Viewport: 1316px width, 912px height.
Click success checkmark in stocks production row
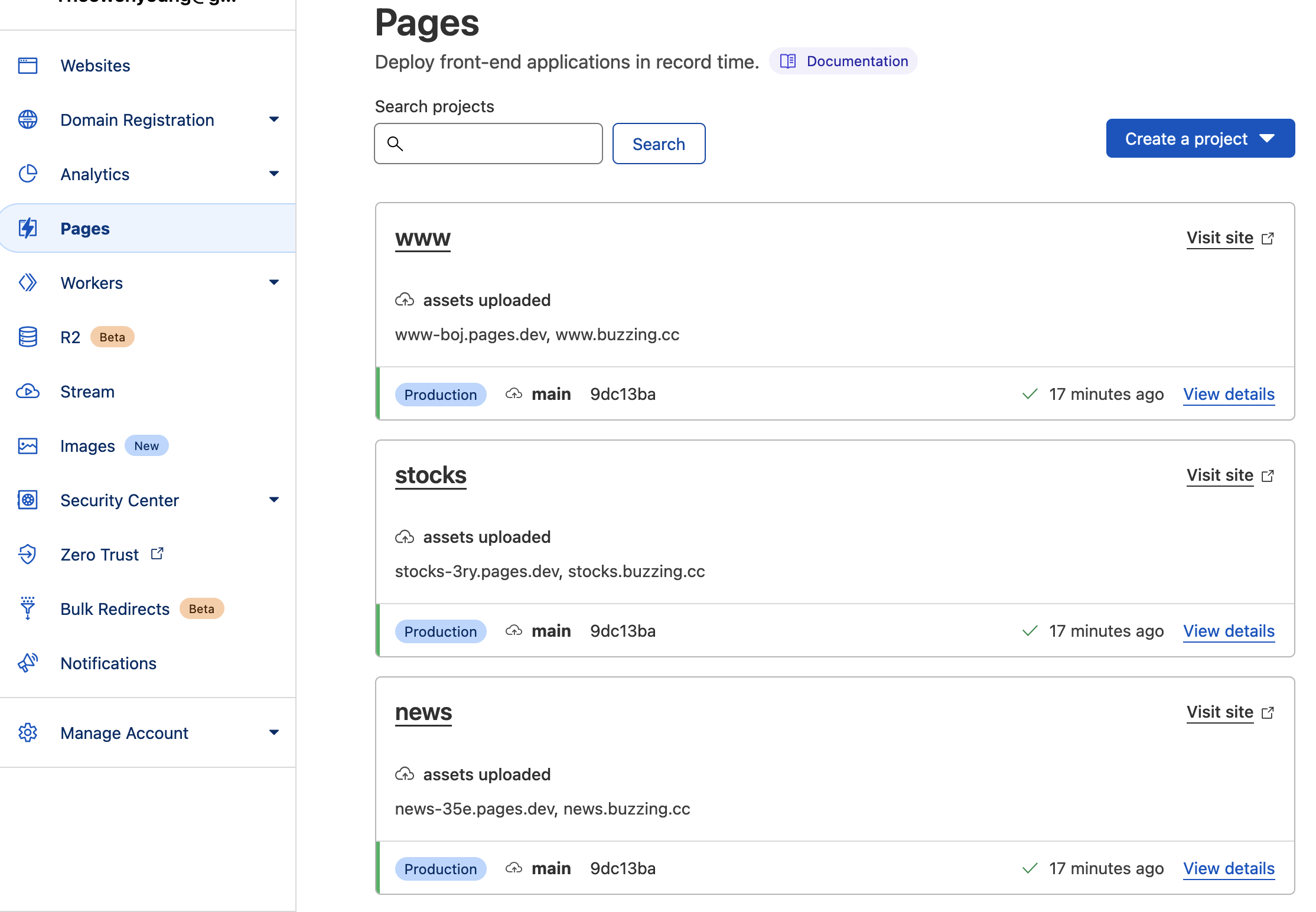1030,631
